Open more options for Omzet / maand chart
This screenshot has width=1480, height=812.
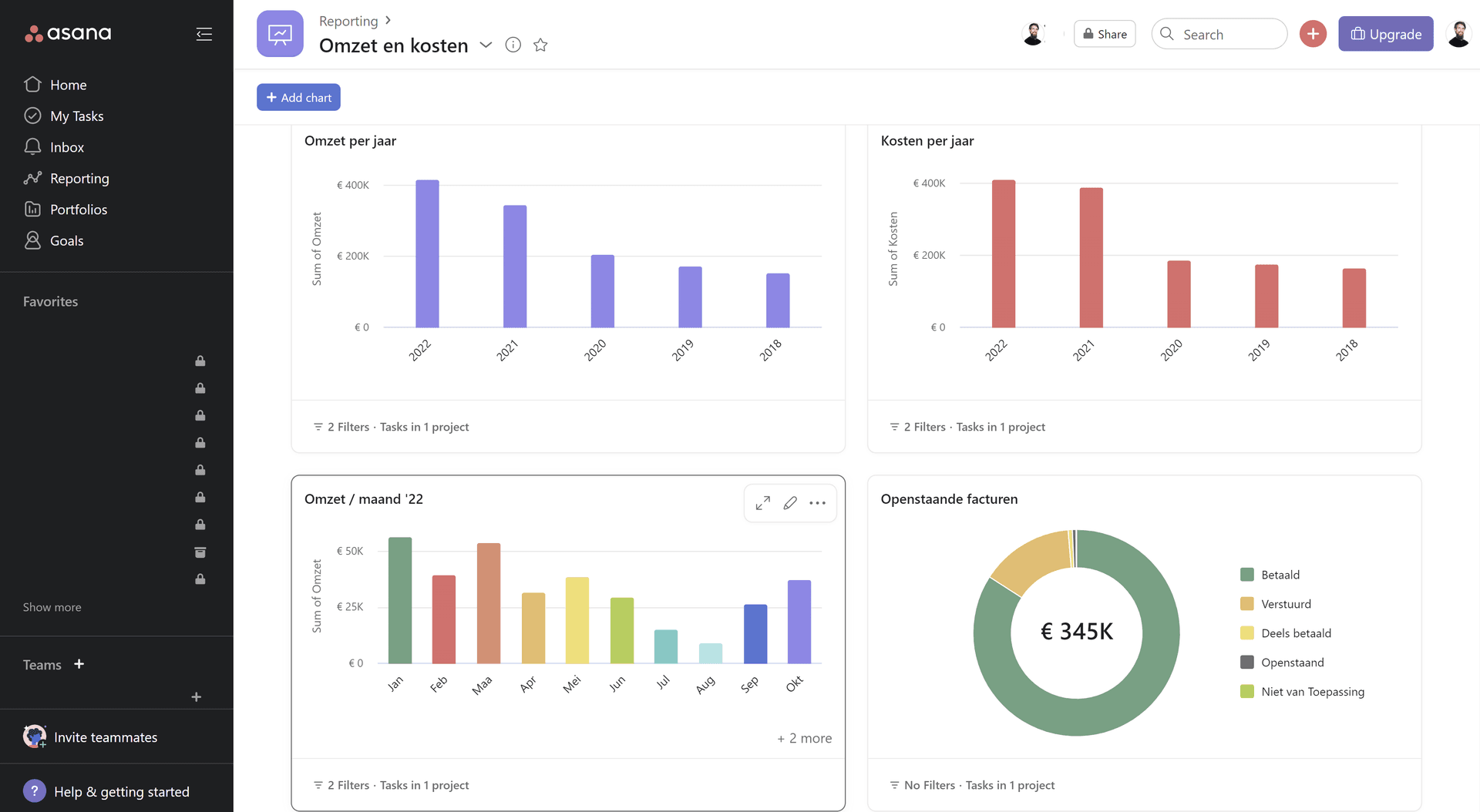point(817,503)
